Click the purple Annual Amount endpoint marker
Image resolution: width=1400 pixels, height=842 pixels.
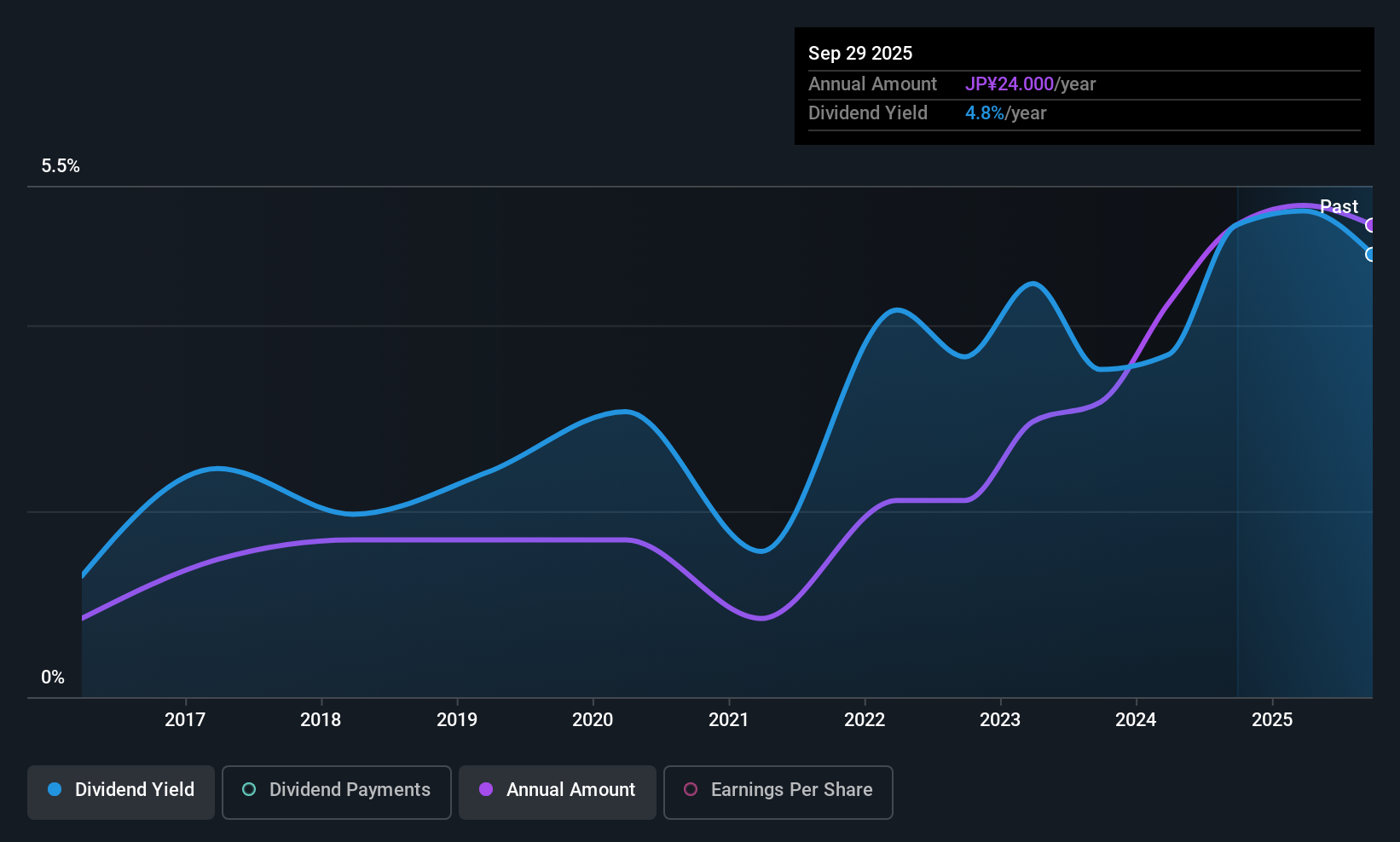pyautogui.click(x=1371, y=225)
